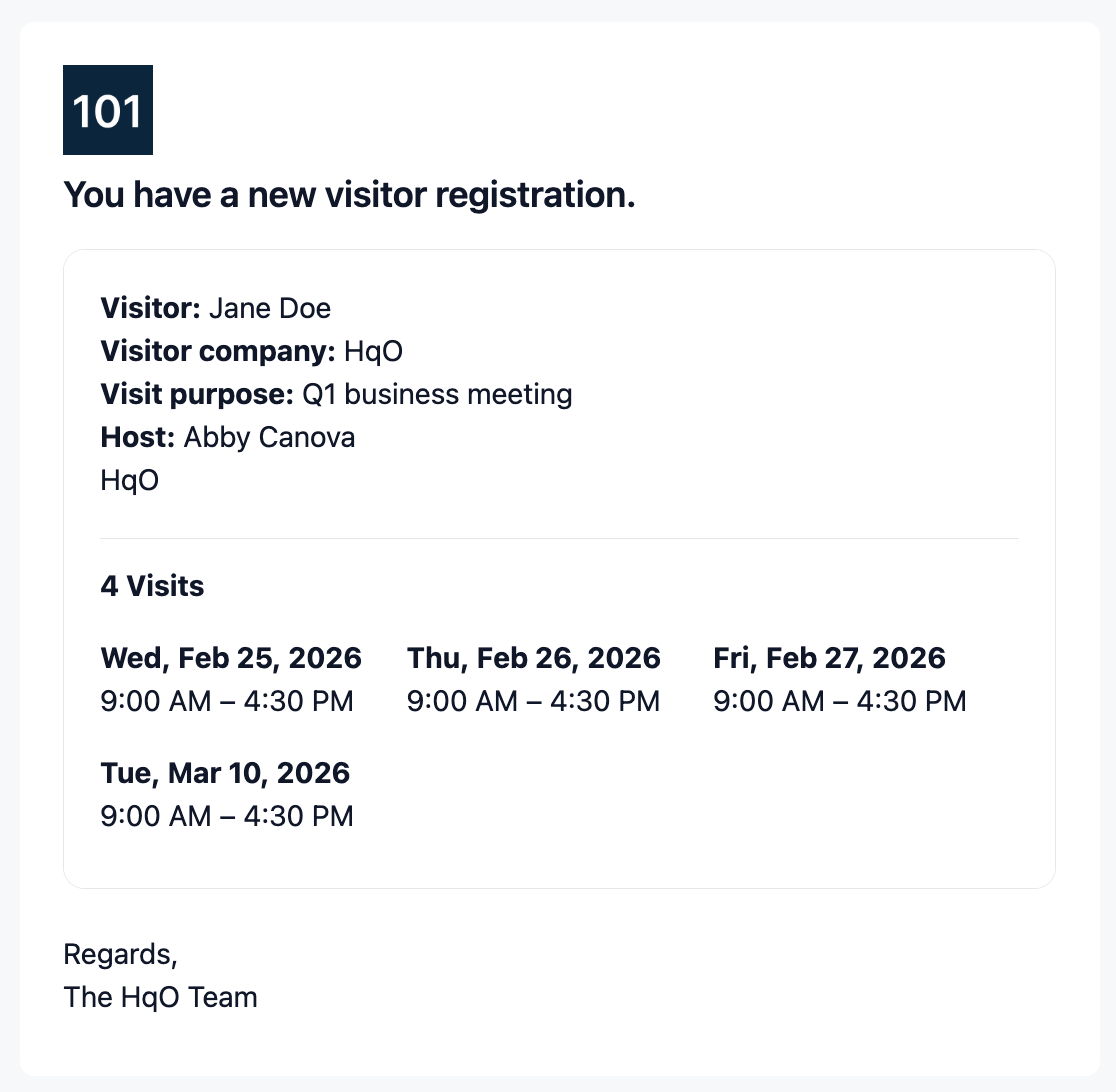Select the Thu, Feb 26, 2026 date

point(534,658)
